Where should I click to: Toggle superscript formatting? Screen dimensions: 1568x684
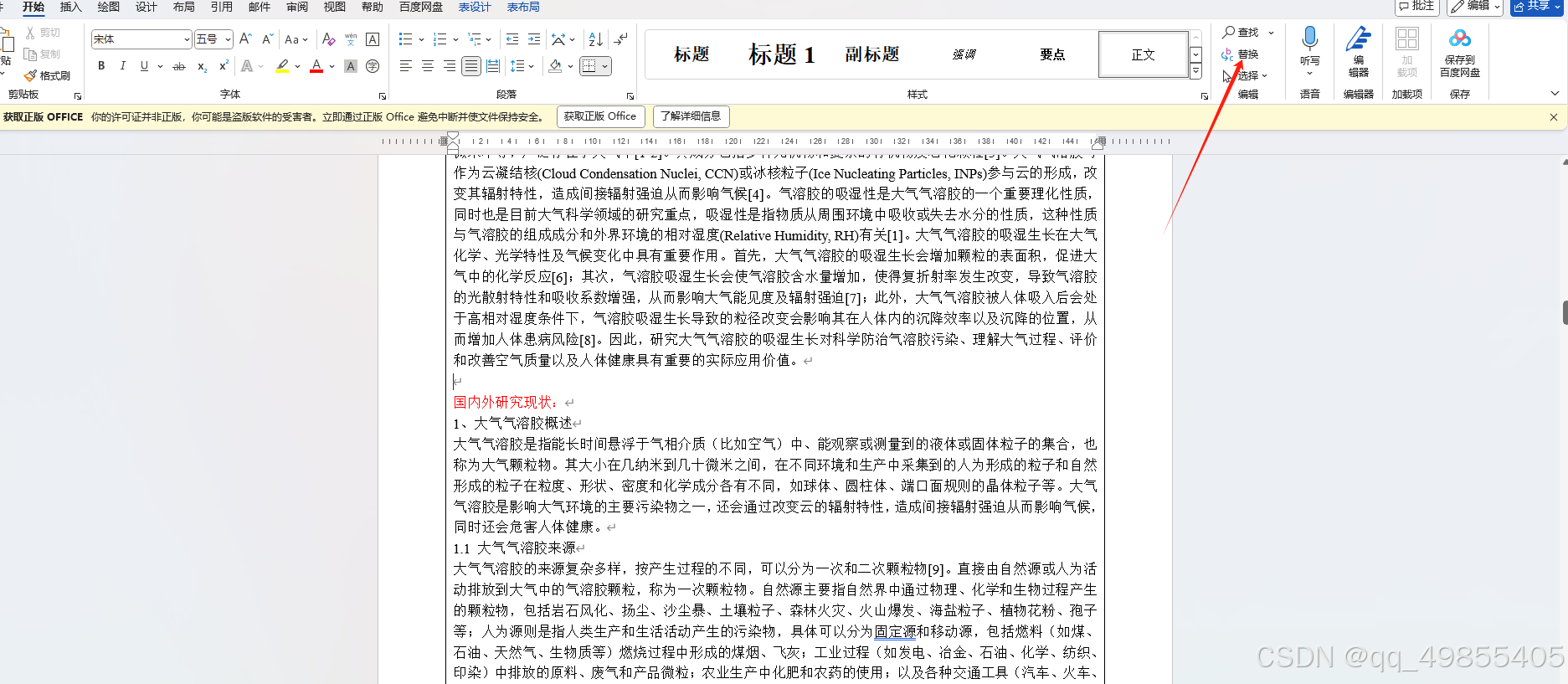click(x=224, y=66)
